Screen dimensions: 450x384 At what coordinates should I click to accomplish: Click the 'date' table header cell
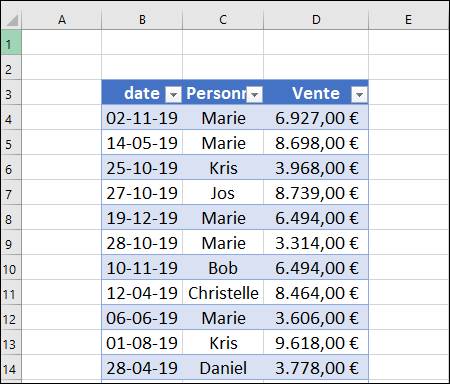click(x=142, y=92)
